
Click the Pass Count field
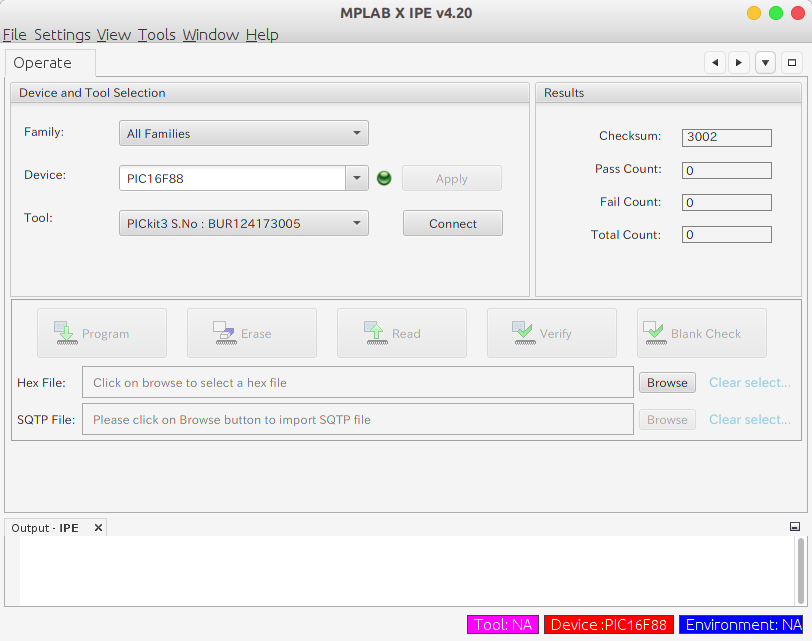click(727, 170)
